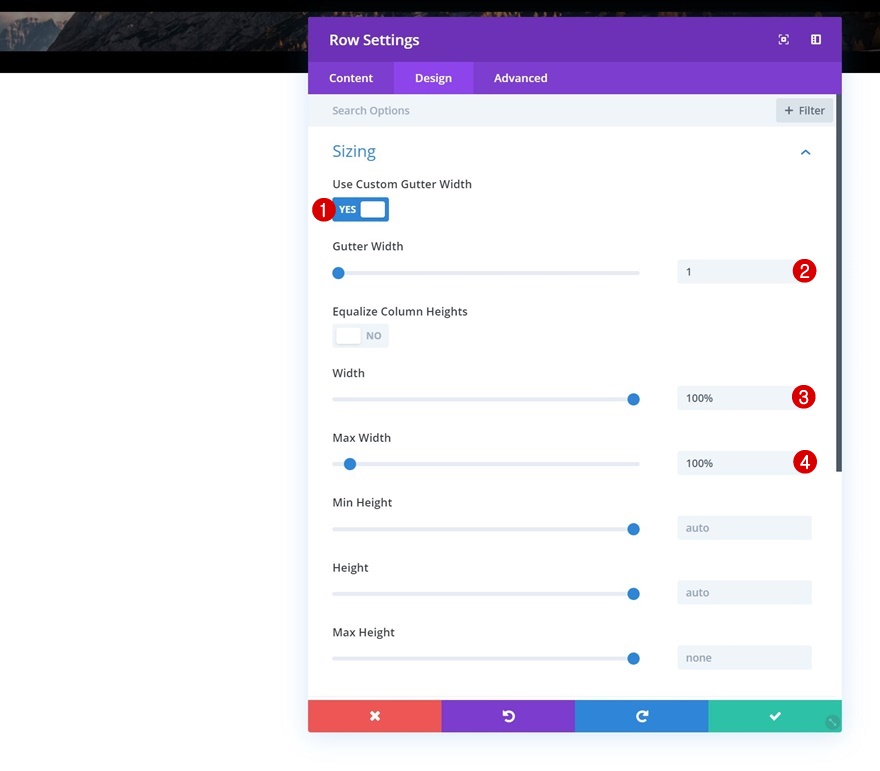This screenshot has height=771, width=880.
Task: Enable the Equalize Column Heights toggle
Action: pos(360,336)
